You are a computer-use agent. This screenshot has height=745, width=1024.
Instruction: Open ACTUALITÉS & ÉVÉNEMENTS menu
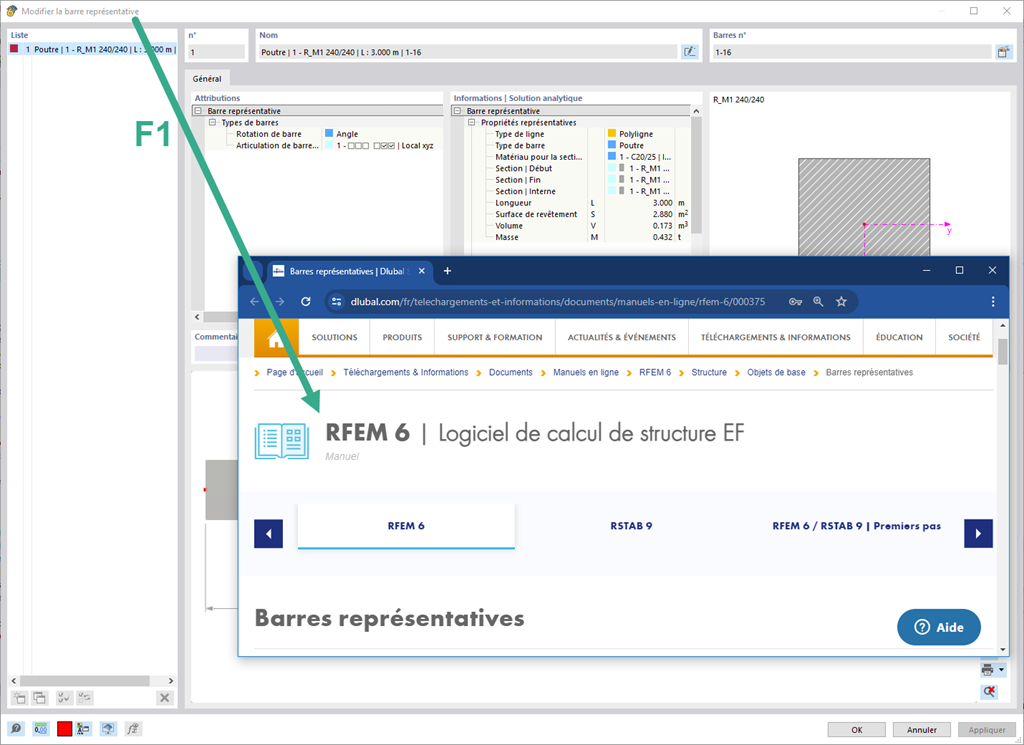click(622, 338)
